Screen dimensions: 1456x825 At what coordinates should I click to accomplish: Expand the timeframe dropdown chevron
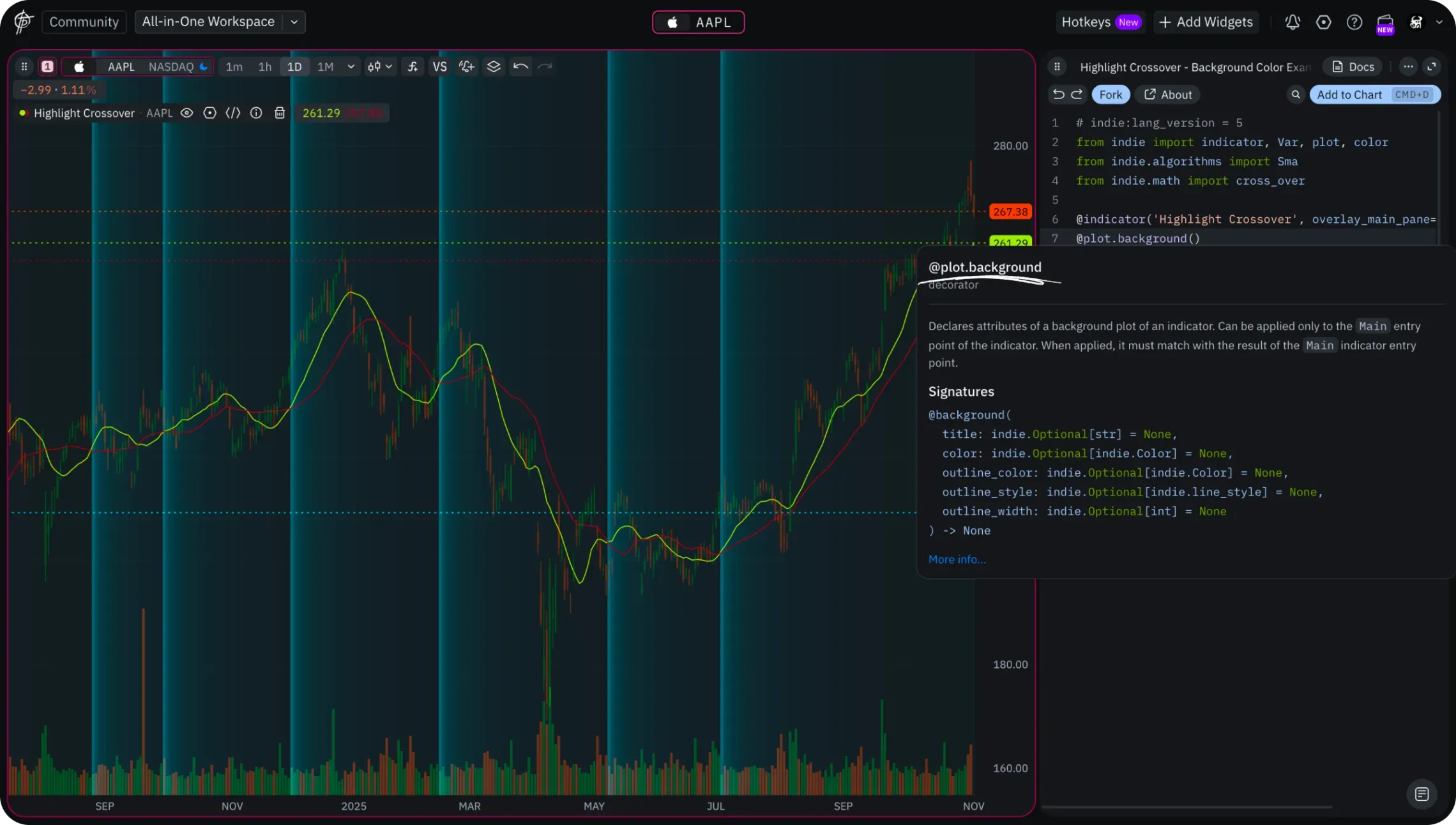[x=351, y=66]
